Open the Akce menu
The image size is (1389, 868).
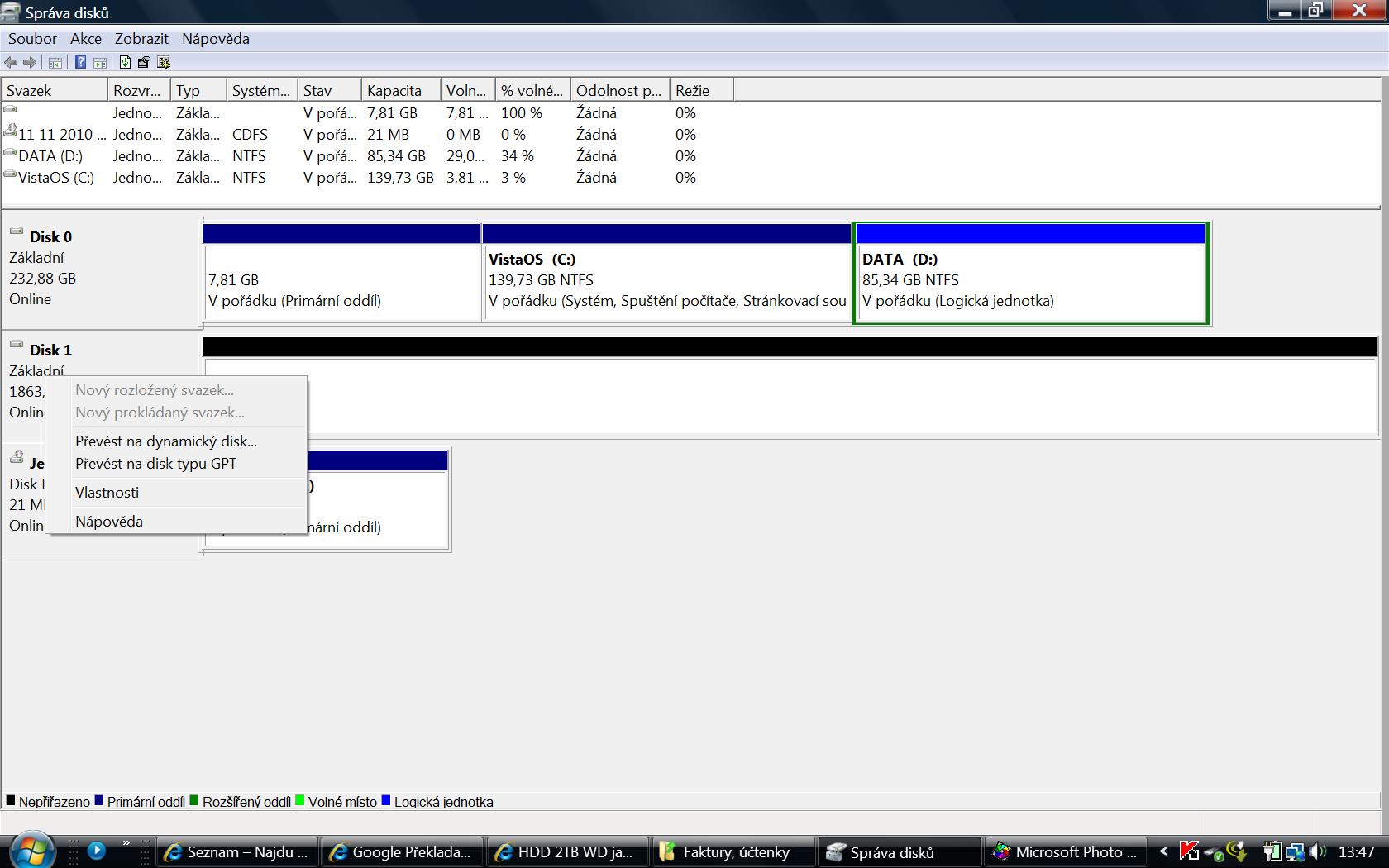pos(86,39)
